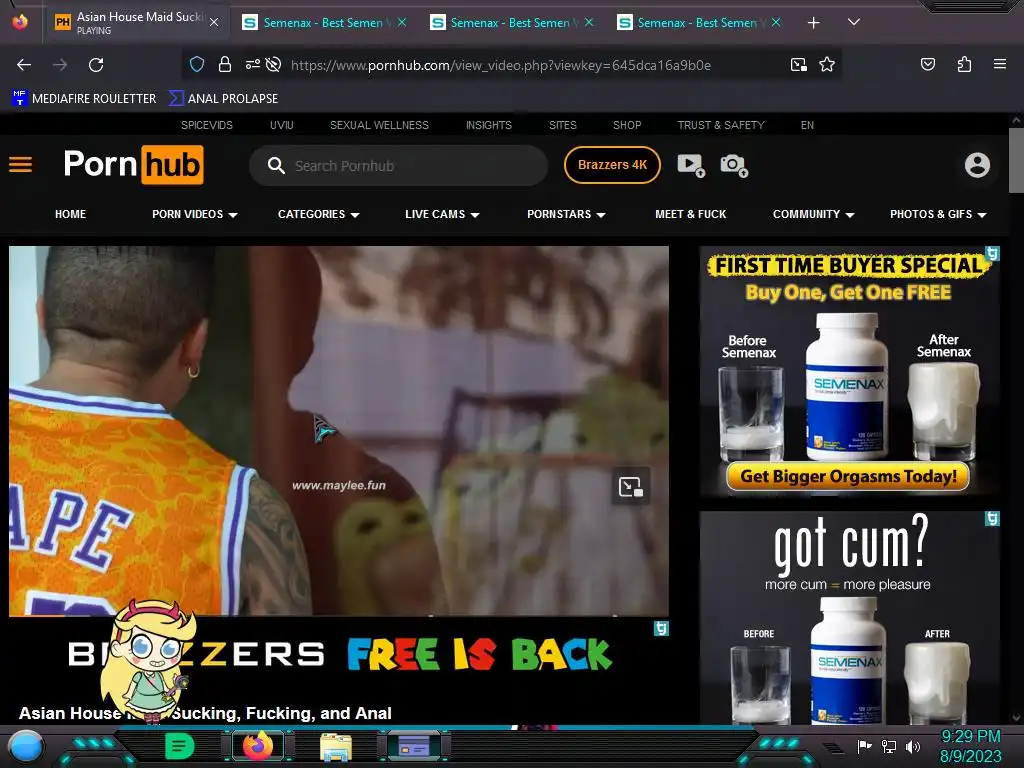Click the address bar URL field
The image size is (1024, 768).
(501, 65)
